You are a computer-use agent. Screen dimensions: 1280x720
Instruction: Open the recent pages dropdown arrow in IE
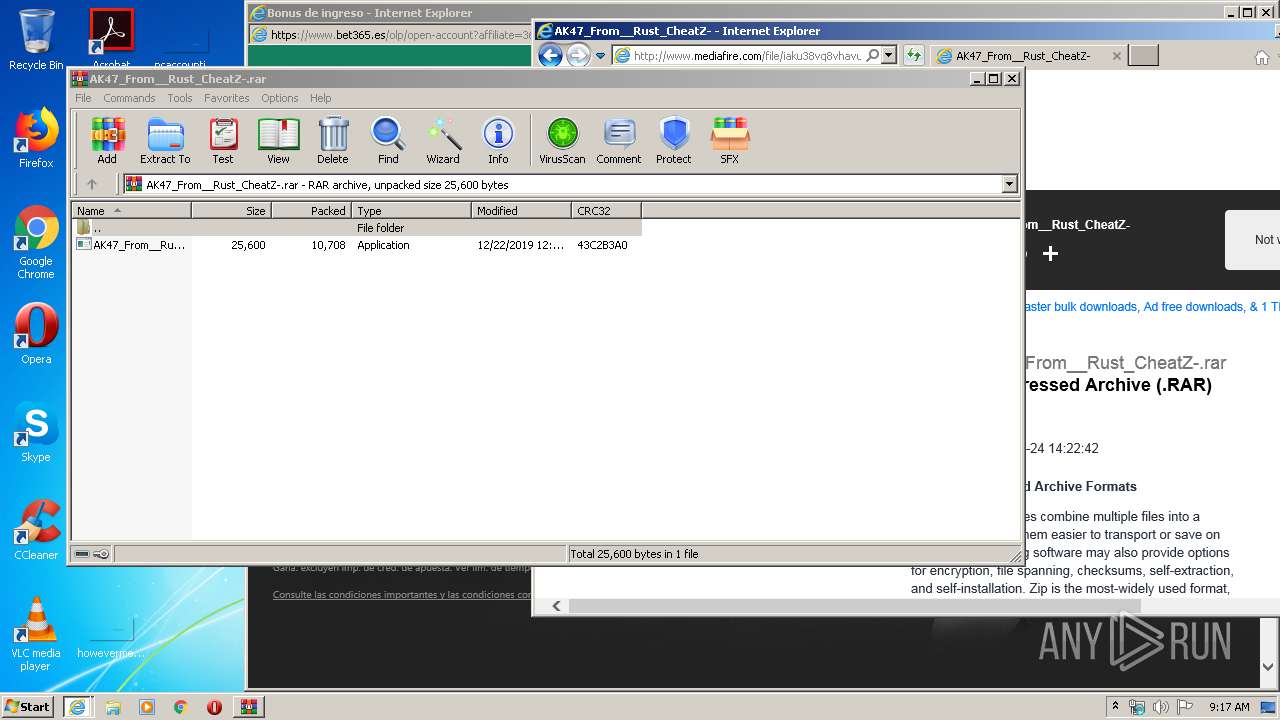(600, 56)
